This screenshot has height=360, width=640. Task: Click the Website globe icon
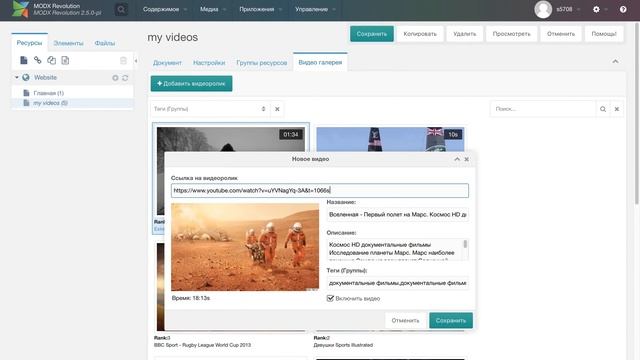(x=26, y=78)
